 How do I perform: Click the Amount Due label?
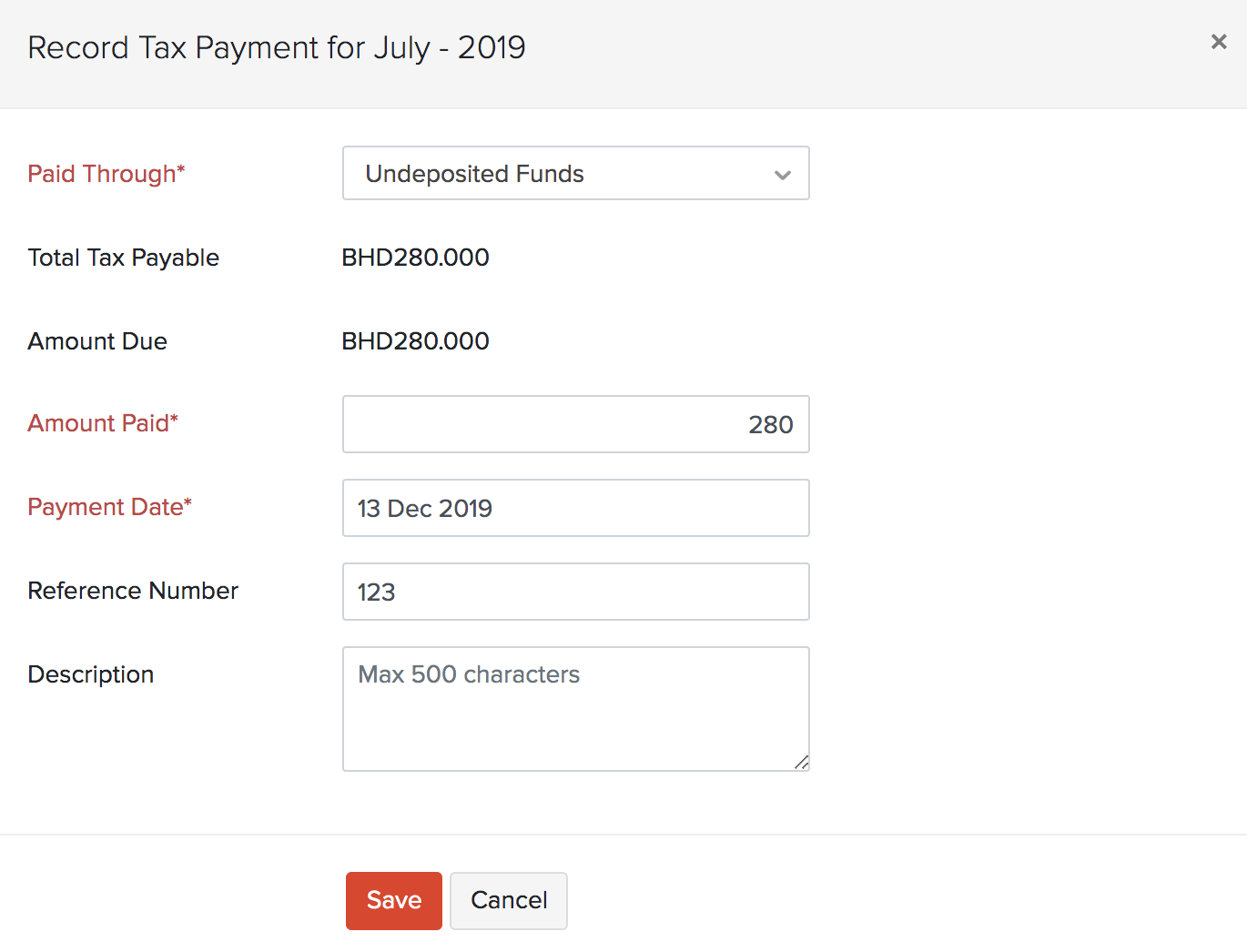point(97,341)
